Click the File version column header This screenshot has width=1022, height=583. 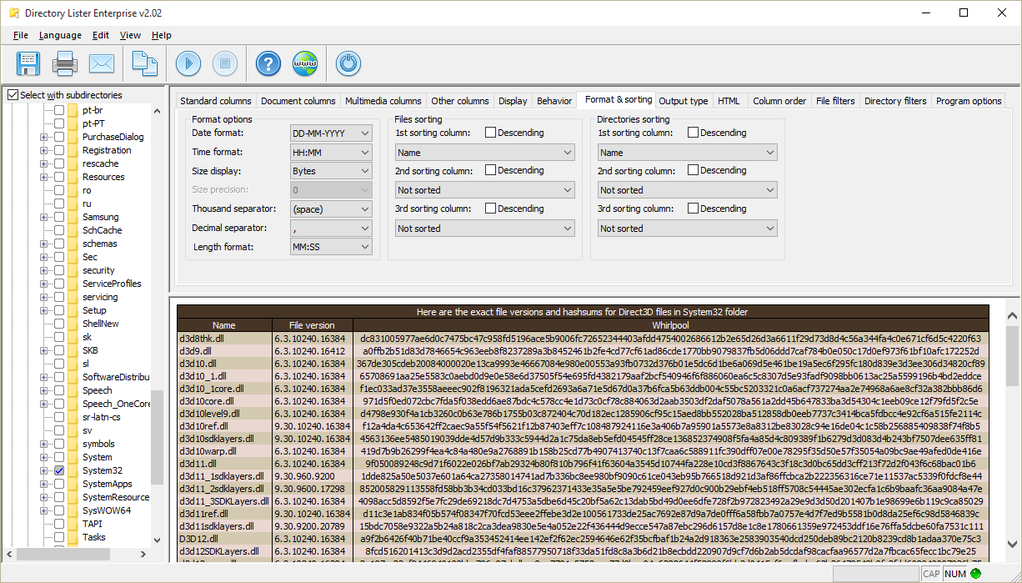tap(312, 325)
